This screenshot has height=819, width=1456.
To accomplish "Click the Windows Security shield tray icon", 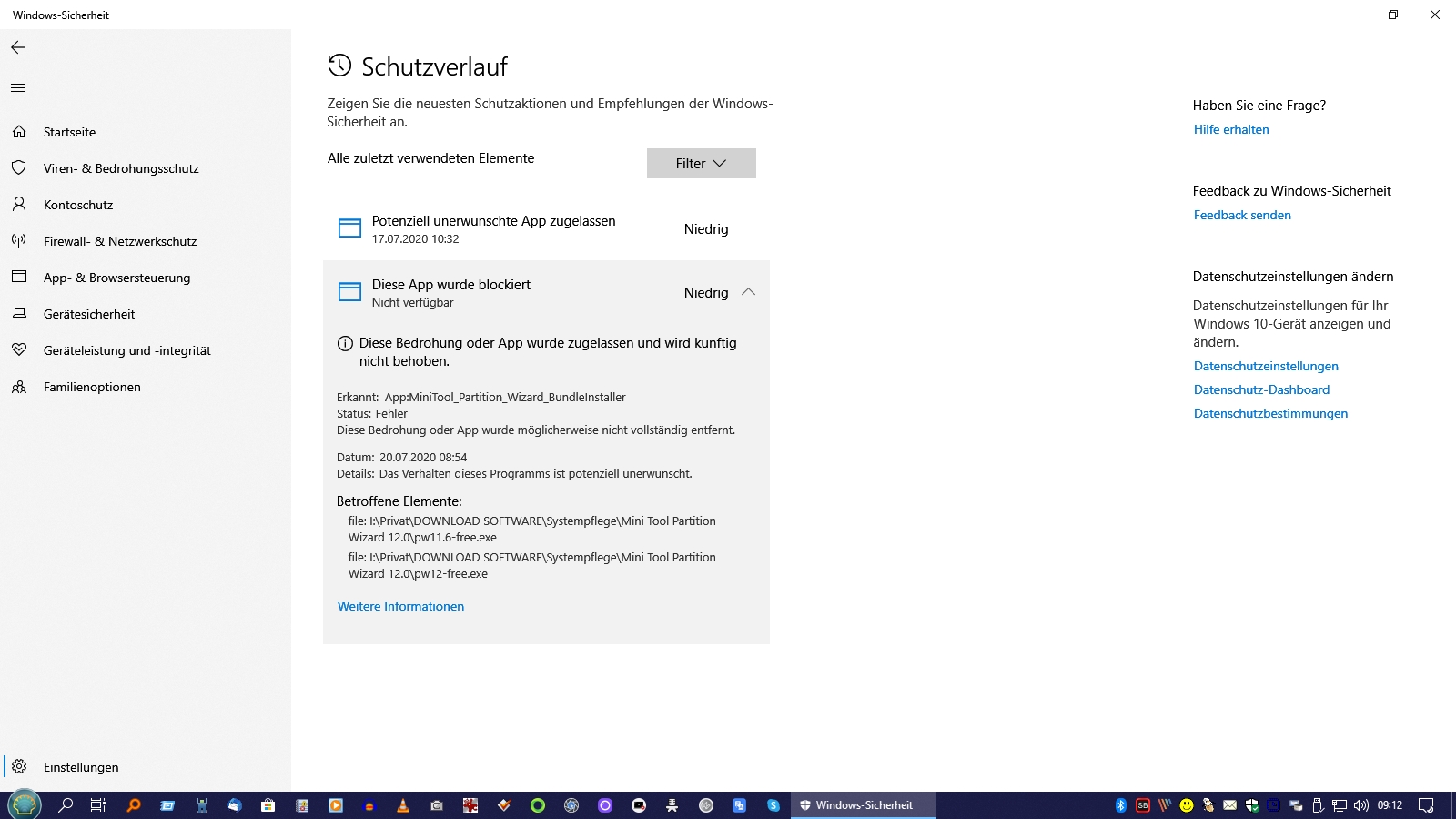I will click(x=1252, y=805).
